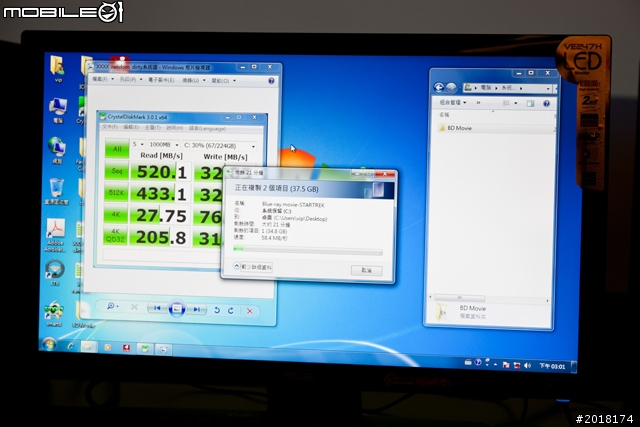Open the Recycle Bin on desktop
Screen dimensions: 640x427
(x=56, y=191)
